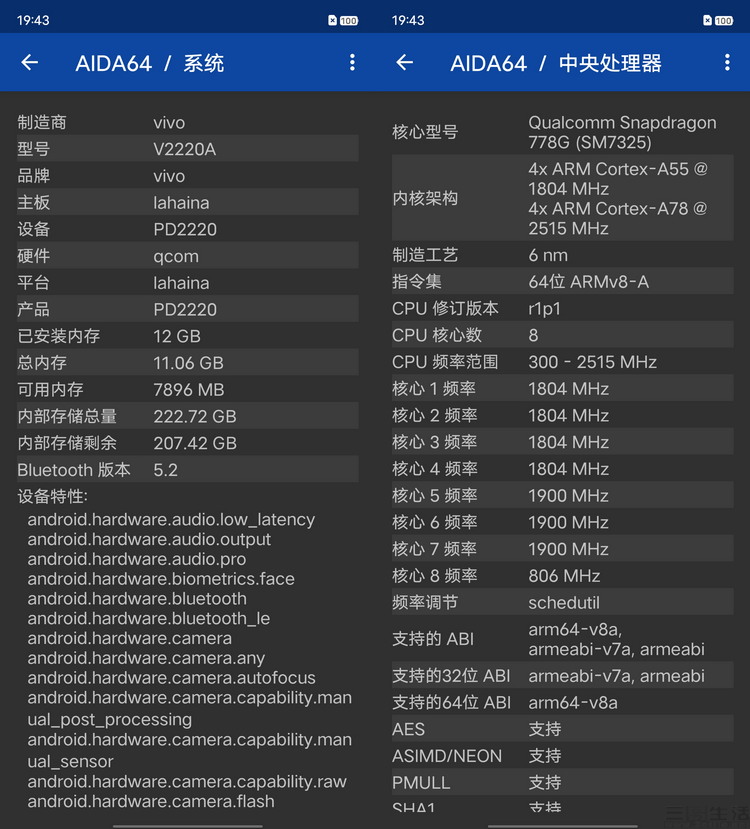Viewport: 750px width, 829px height.
Task: Tap android.hardware.camera.capability.raw entry
Action: (x=187, y=781)
